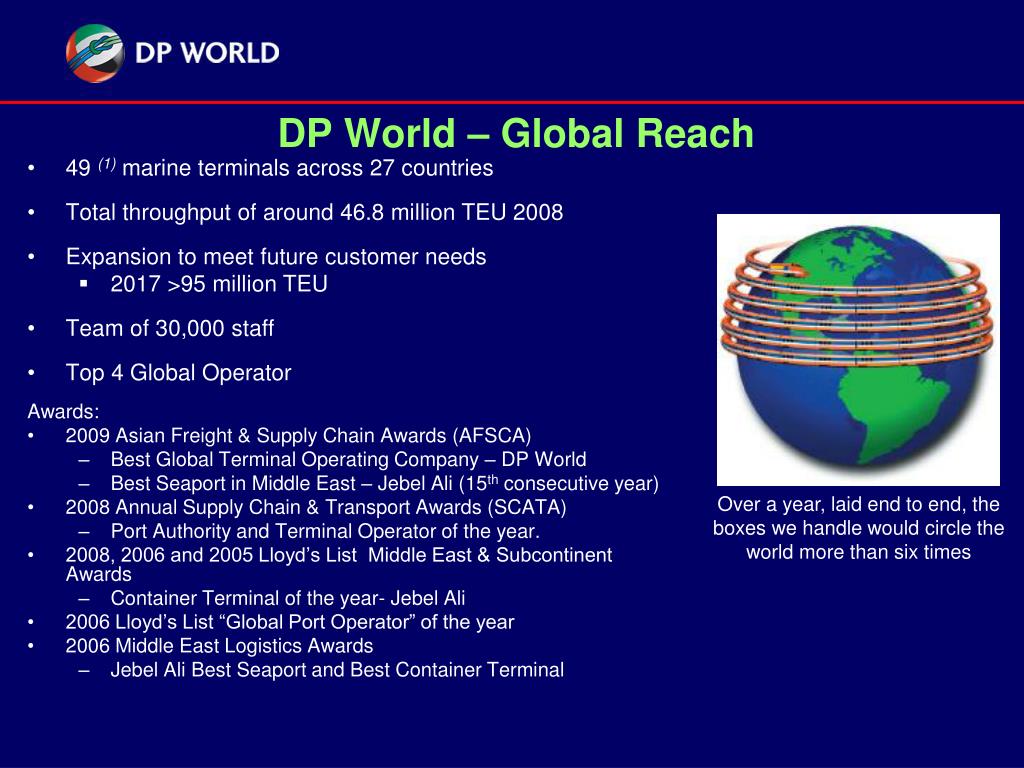
Task: Click the caption 'Over a year, laid end to end'
Action: click(x=858, y=528)
